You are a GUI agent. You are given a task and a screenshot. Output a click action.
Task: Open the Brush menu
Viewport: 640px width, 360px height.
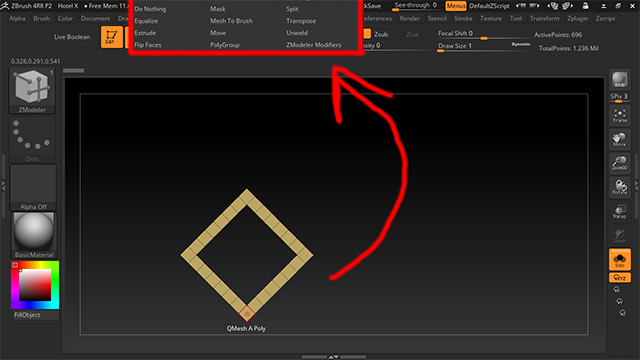(42, 18)
